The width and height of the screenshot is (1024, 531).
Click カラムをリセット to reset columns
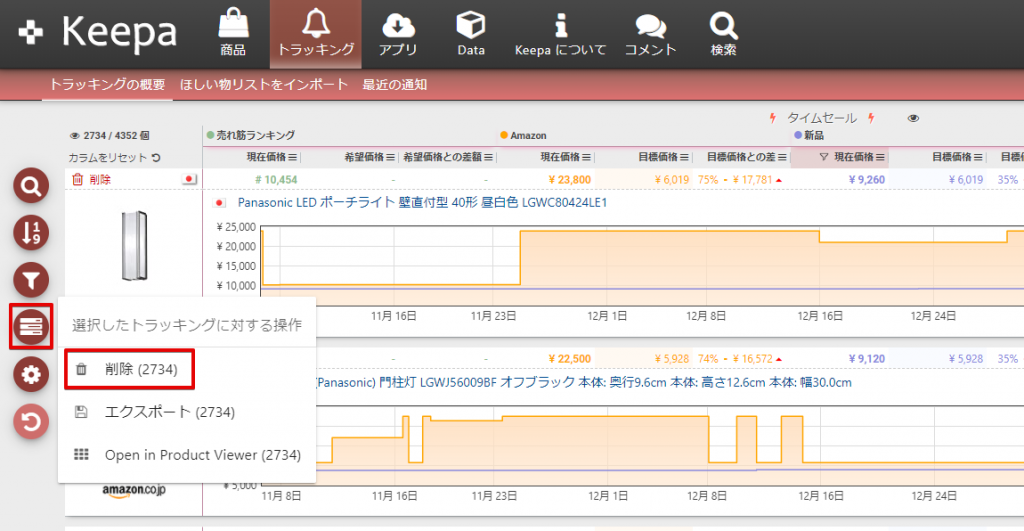pos(114,157)
